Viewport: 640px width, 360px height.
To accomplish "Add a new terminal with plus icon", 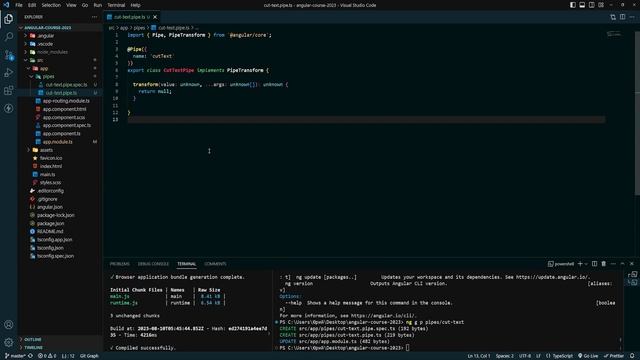I will click(x=580, y=264).
